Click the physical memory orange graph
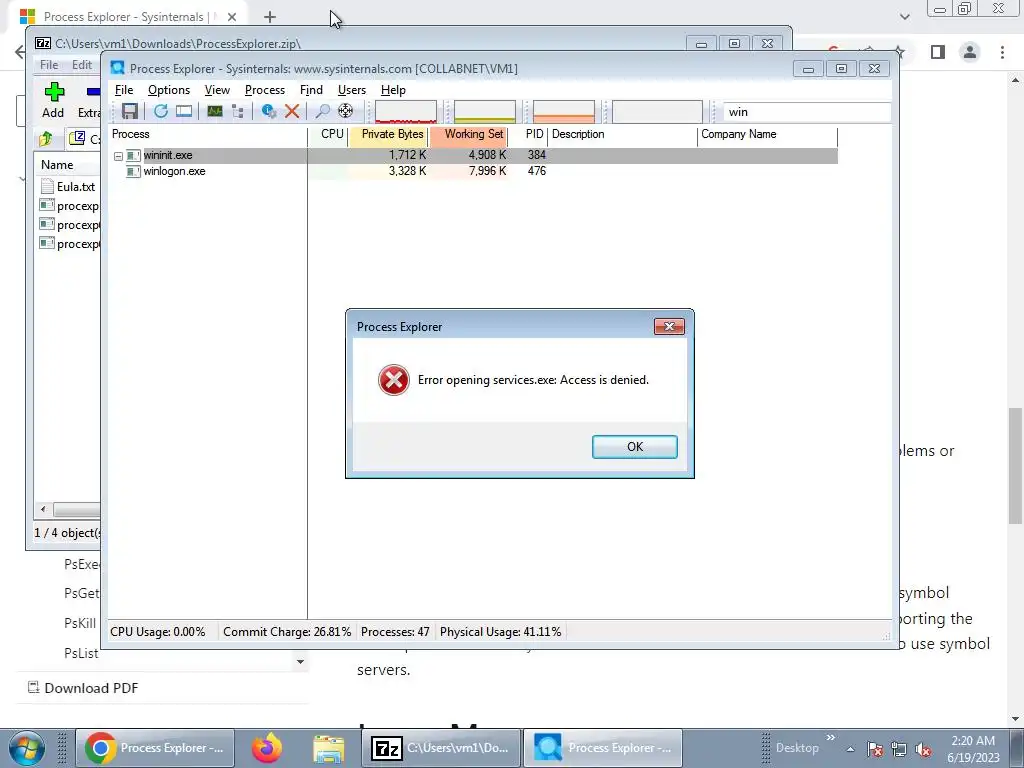This screenshot has height=768, width=1024. click(564, 112)
